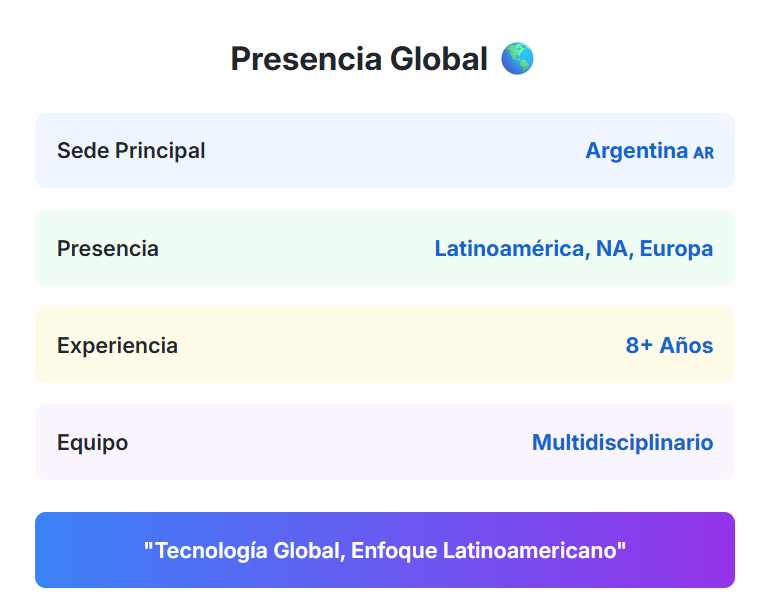763x615 pixels.
Task: Click the Equipo label
Action: click(x=92, y=443)
